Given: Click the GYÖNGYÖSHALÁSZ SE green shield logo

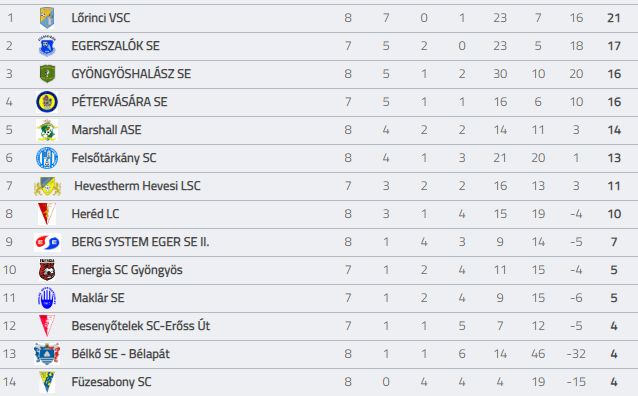Looking at the screenshot, I should pyautogui.click(x=47, y=74).
